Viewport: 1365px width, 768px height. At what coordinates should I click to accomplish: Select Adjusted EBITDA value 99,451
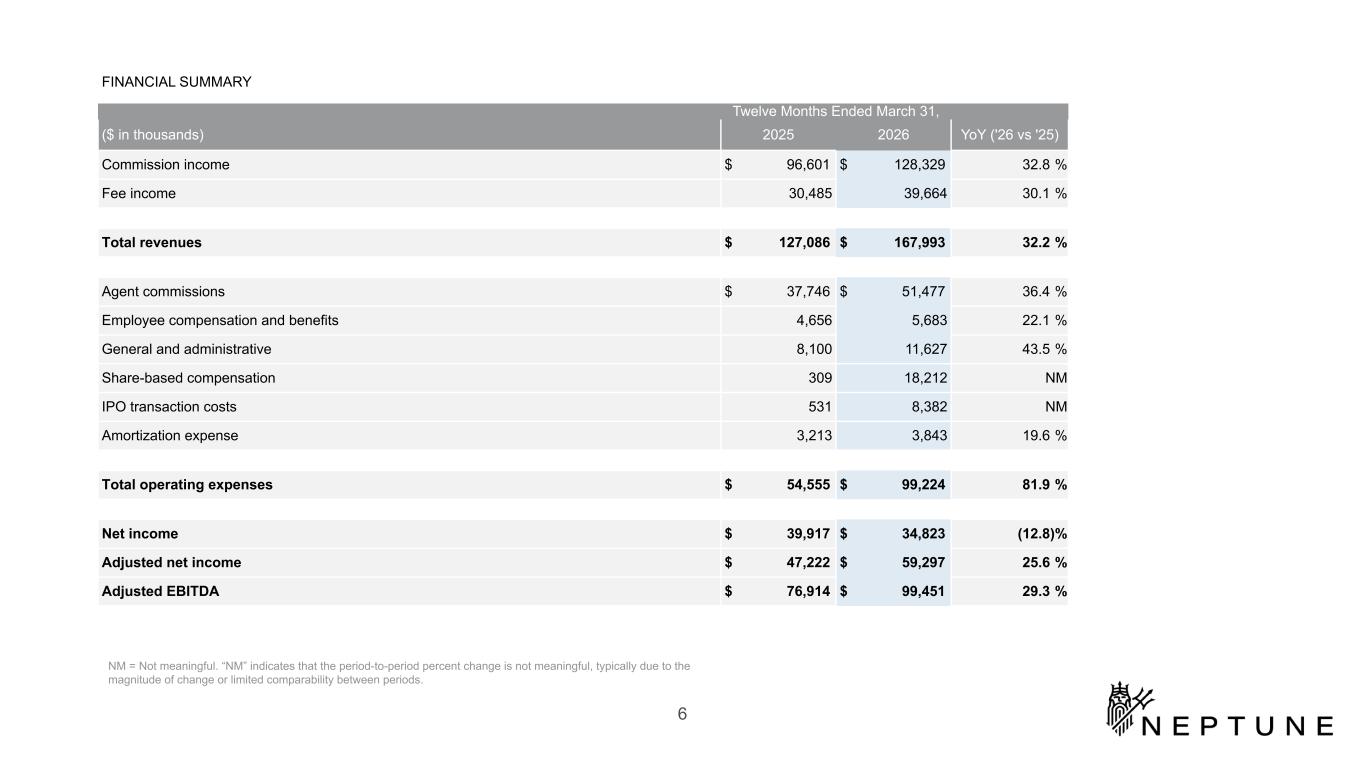tap(921, 592)
